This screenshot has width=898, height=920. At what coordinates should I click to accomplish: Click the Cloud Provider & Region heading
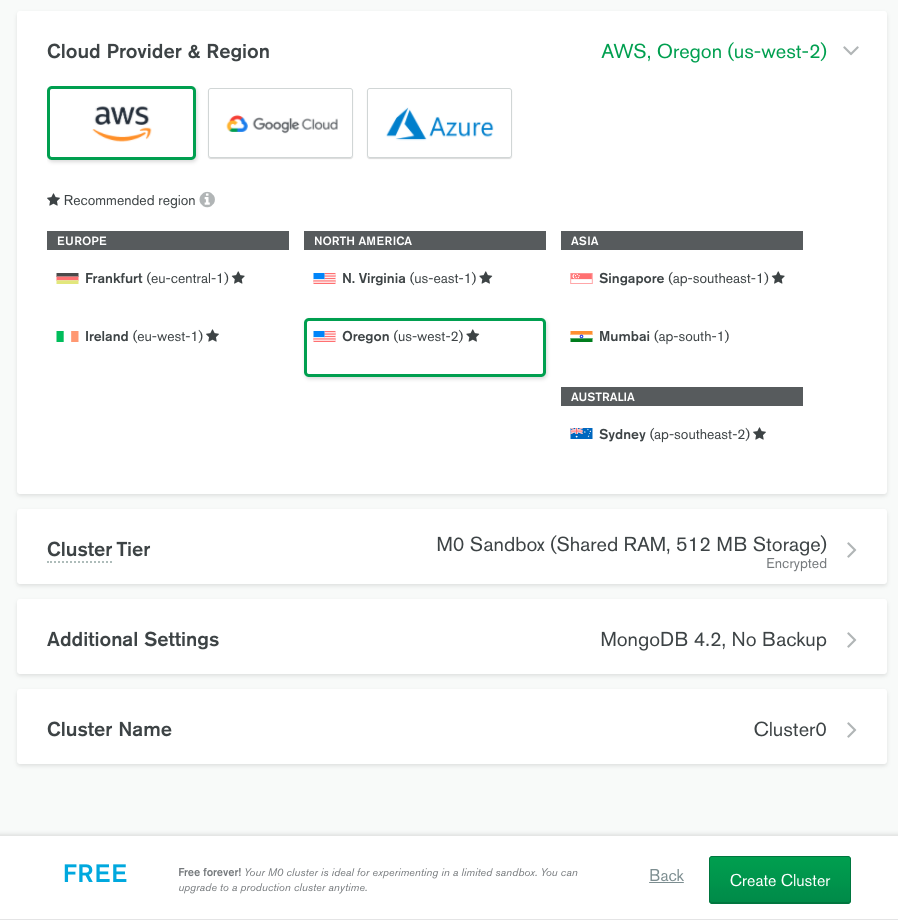point(158,52)
